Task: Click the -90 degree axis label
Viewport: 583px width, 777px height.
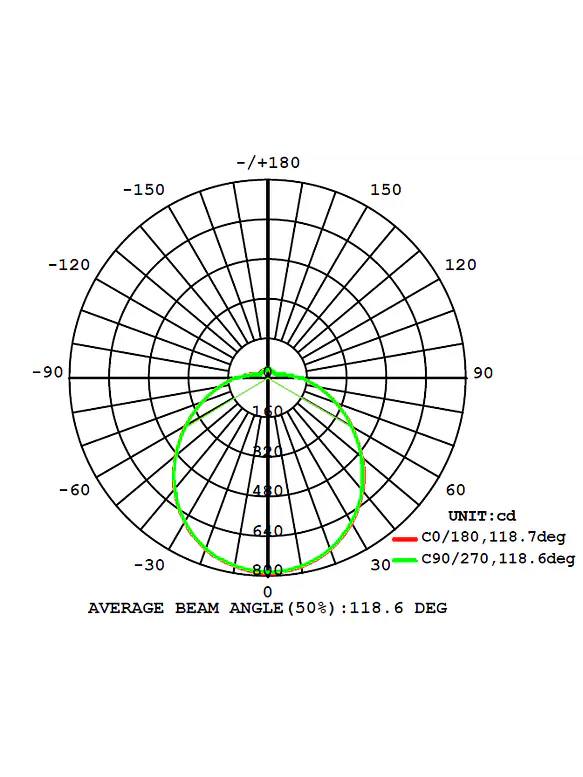Action: [48, 372]
